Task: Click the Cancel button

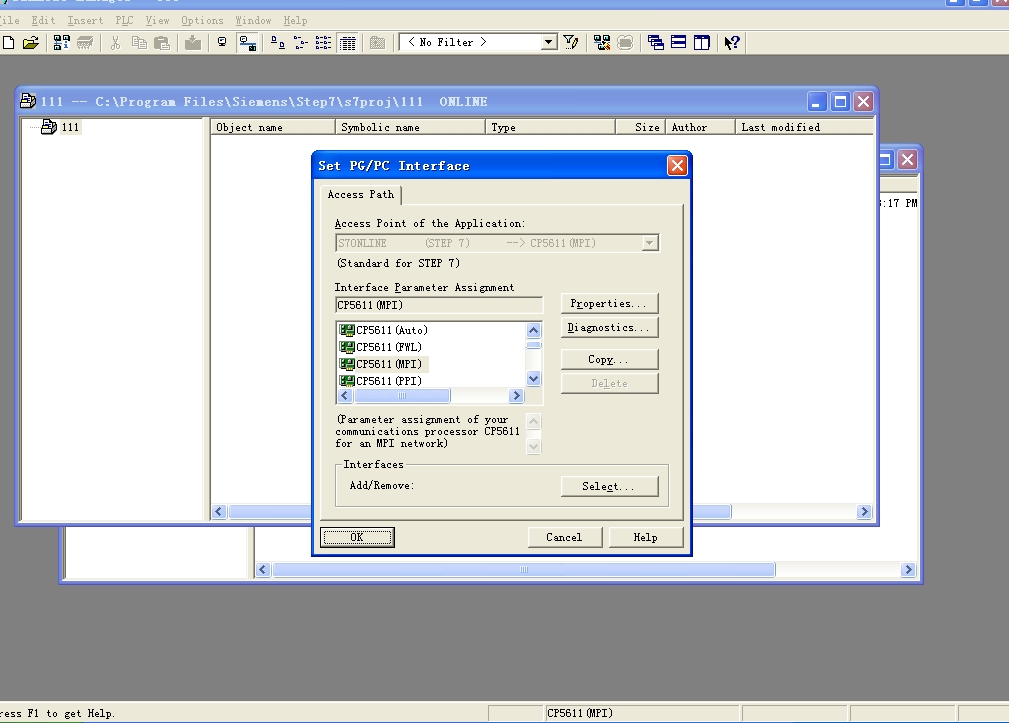Action: click(564, 537)
